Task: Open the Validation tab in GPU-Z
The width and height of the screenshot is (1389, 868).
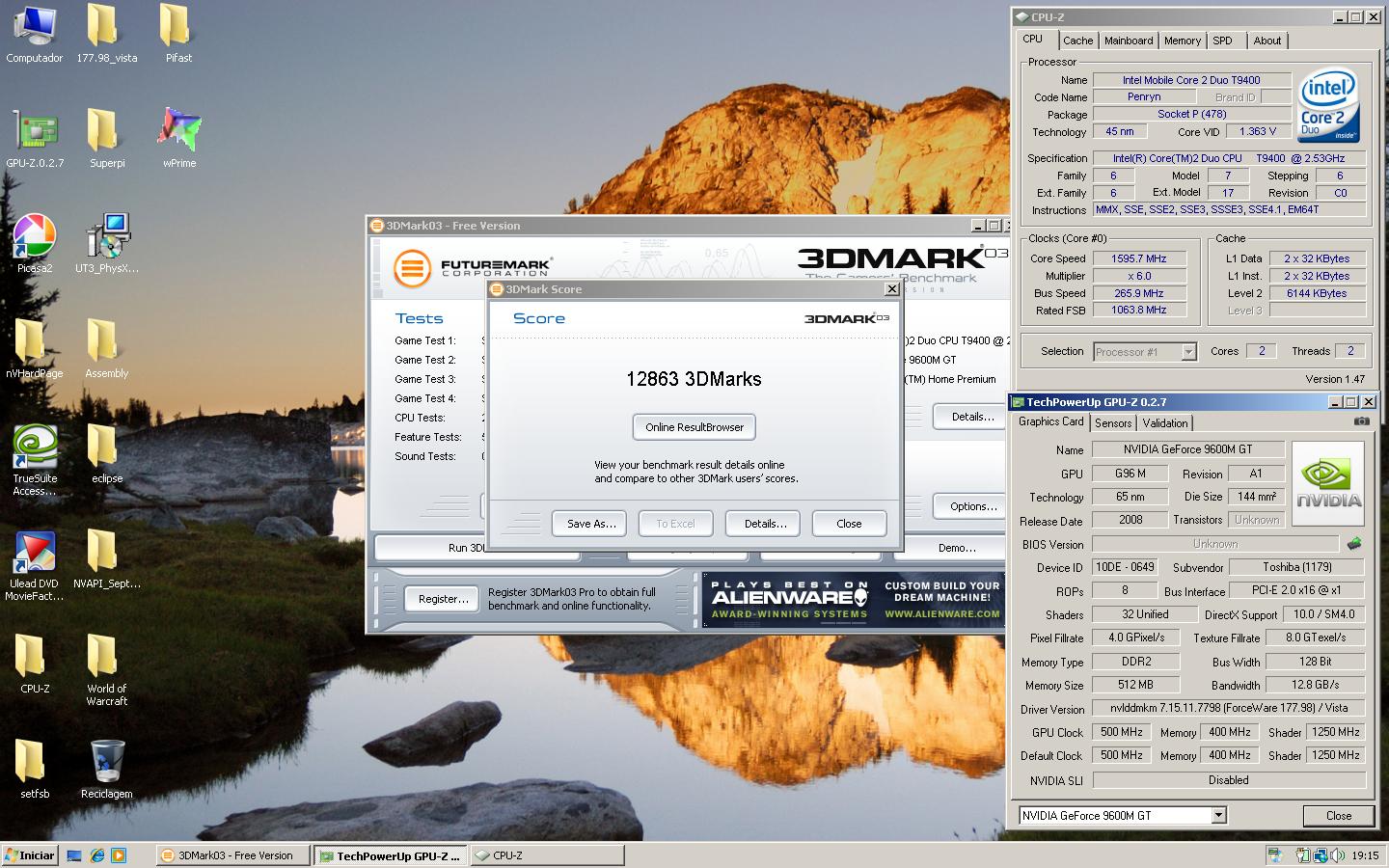Action: pos(1165,423)
